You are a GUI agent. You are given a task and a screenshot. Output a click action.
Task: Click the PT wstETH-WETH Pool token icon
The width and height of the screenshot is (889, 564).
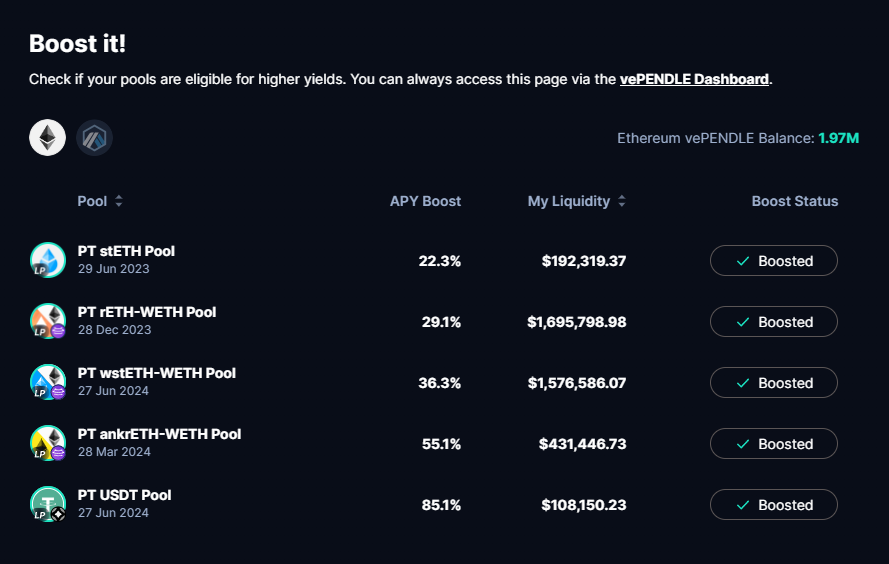point(47,382)
